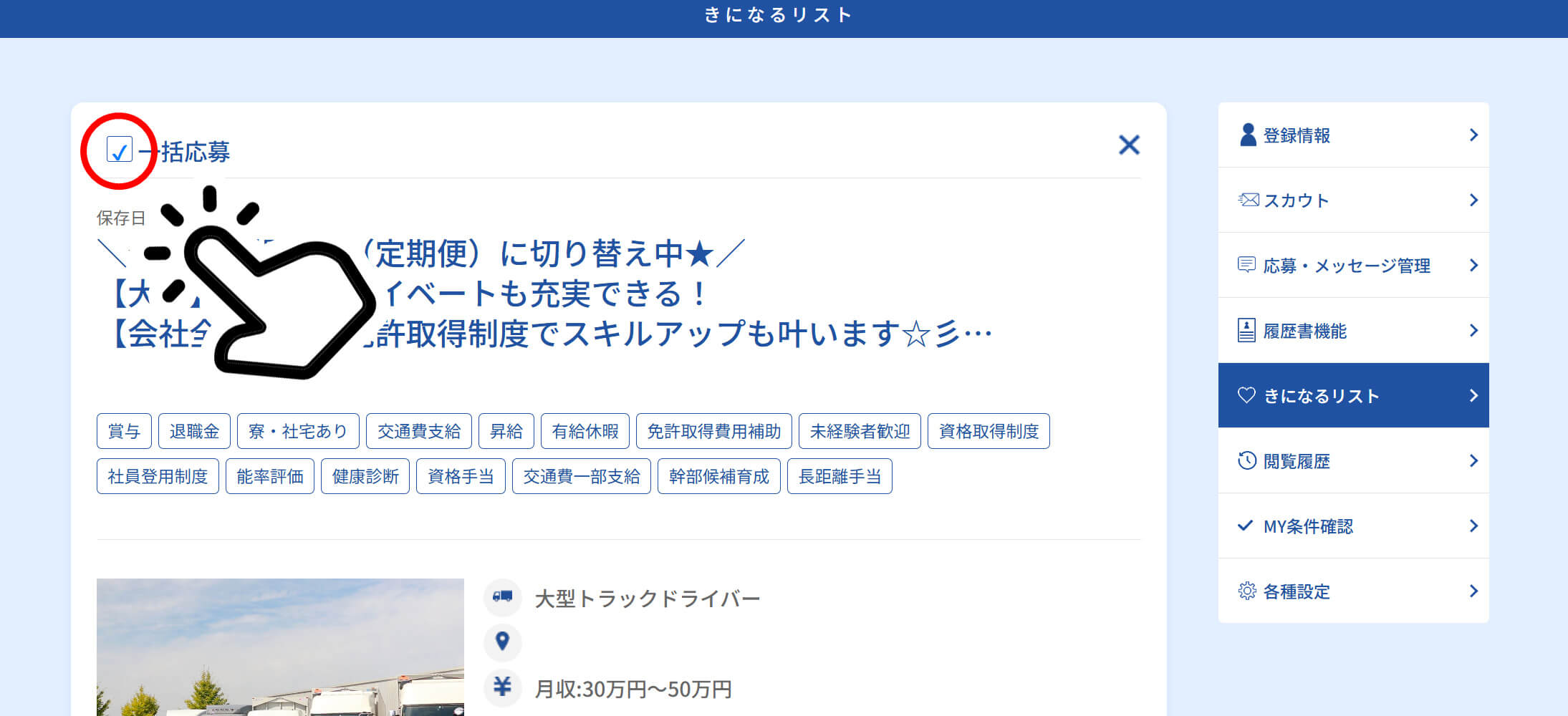Click the 幹部候補育成 tag
The height and width of the screenshot is (716, 1568).
(719, 476)
